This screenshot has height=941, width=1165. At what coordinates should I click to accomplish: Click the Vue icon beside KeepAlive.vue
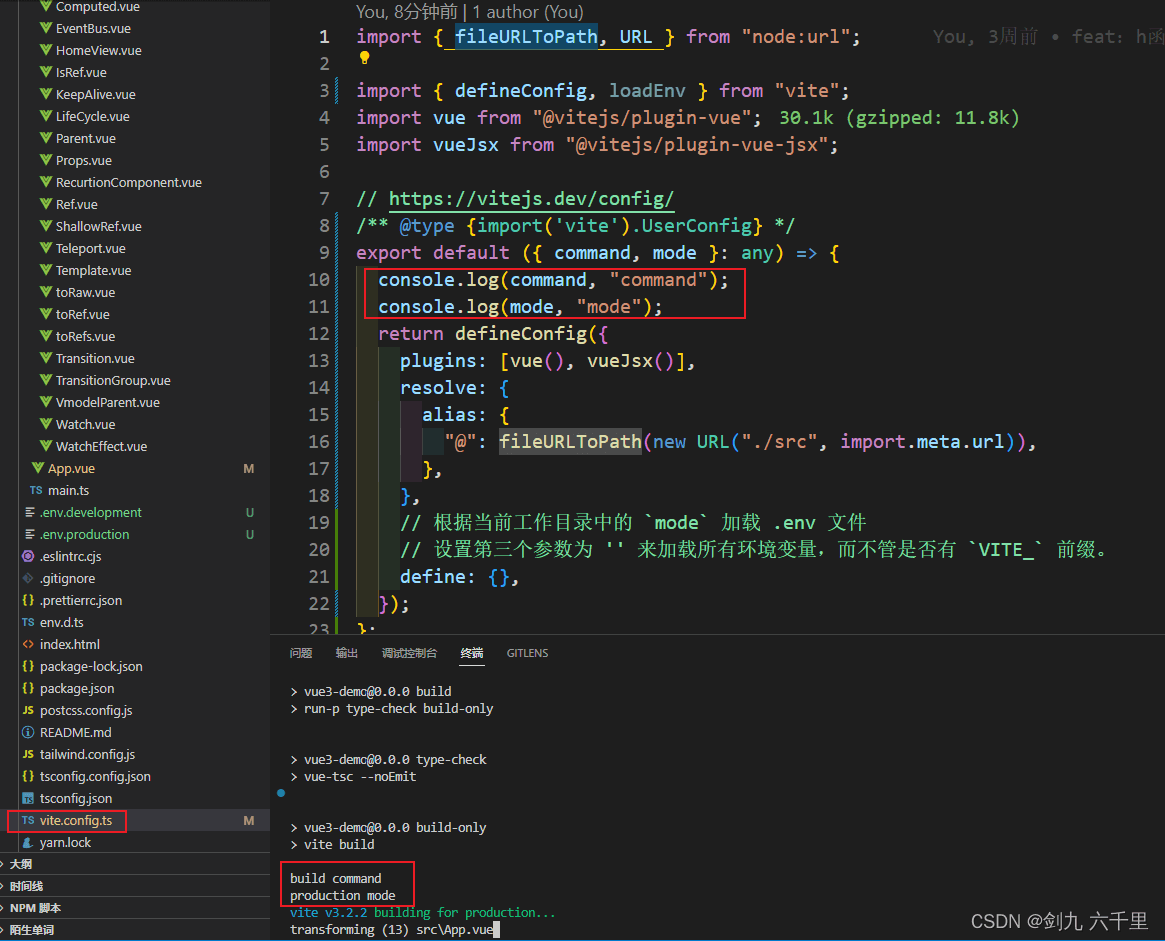click(x=46, y=94)
